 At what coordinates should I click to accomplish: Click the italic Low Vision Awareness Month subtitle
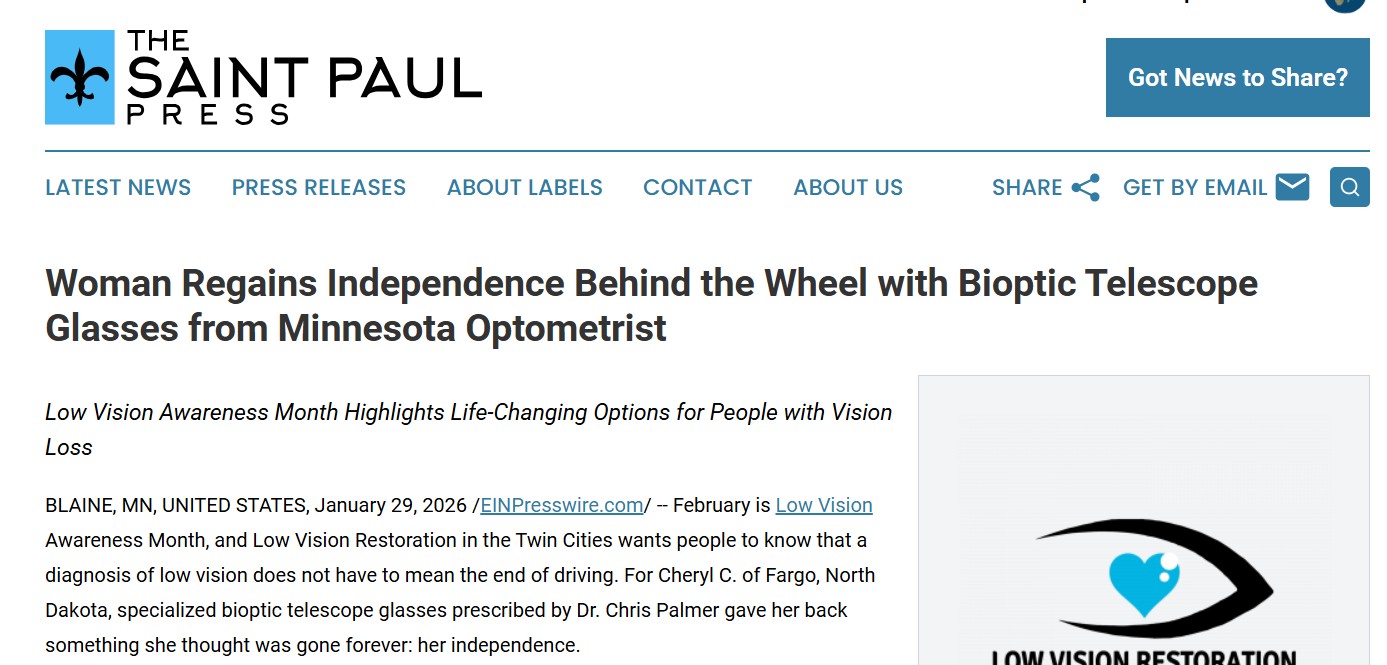coord(468,429)
